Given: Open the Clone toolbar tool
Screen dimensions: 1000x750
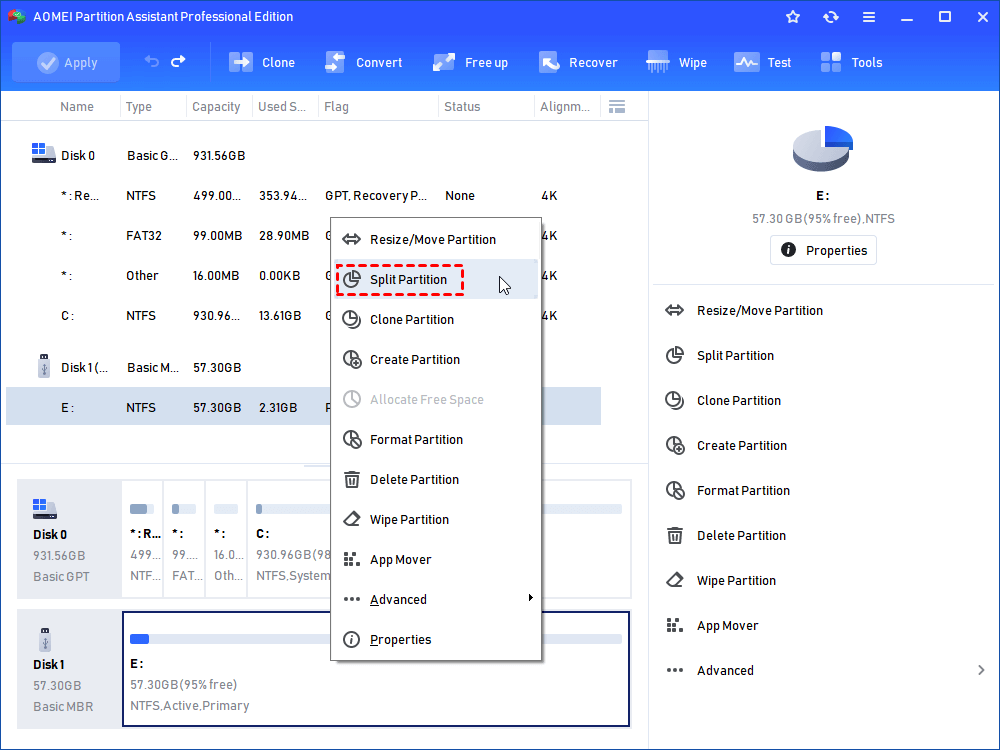Looking at the screenshot, I should click(x=262, y=62).
